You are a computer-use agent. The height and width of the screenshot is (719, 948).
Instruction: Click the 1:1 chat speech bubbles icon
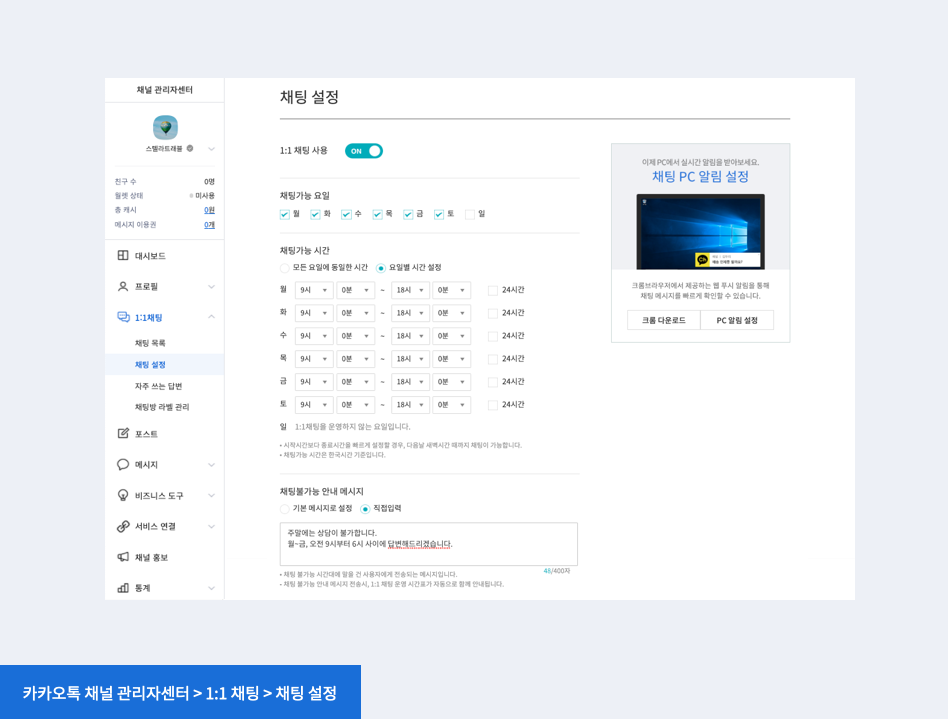(x=123, y=317)
